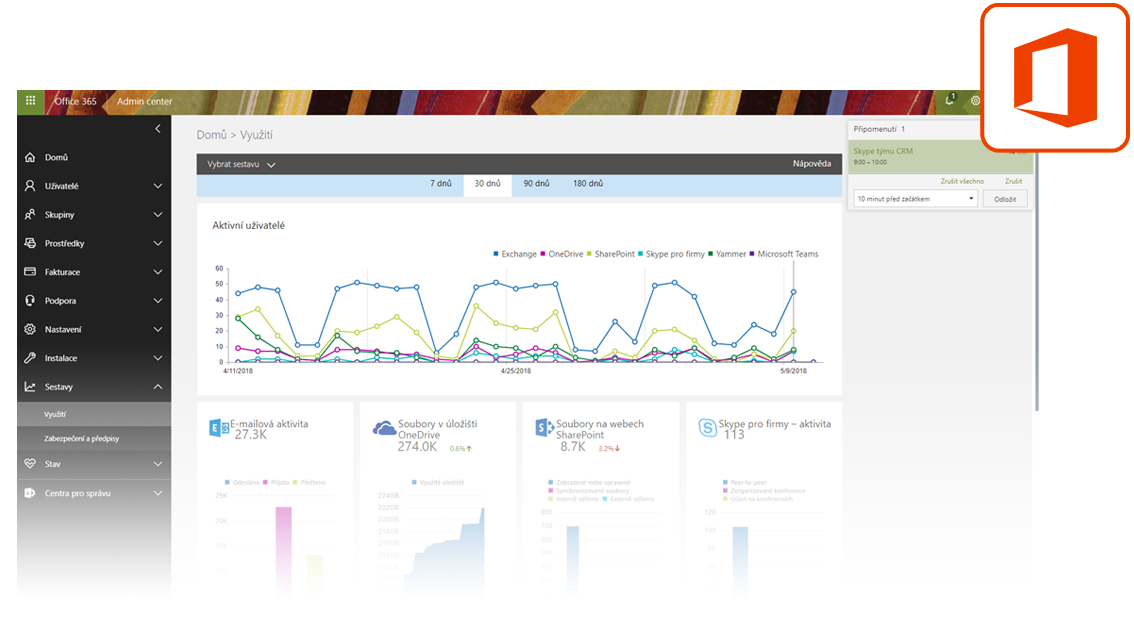Expand the Prostředky menu chevron
Viewport: 1134px width, 624px height.
coord(158,243)
